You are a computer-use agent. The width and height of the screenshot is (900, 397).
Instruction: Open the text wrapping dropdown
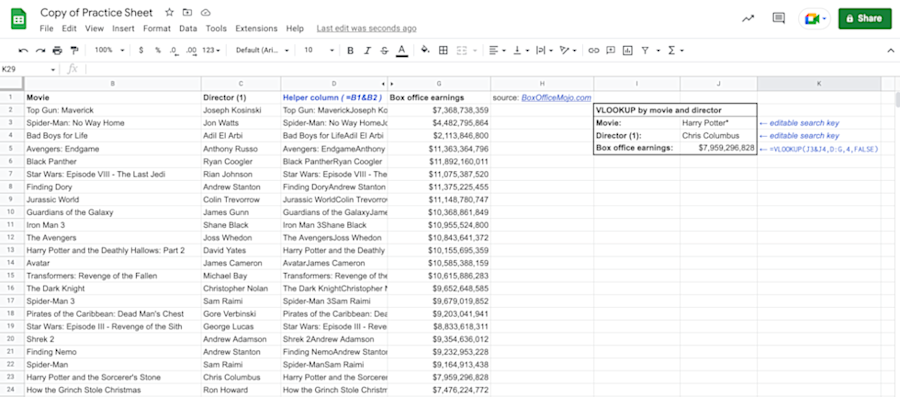(544, 50)
